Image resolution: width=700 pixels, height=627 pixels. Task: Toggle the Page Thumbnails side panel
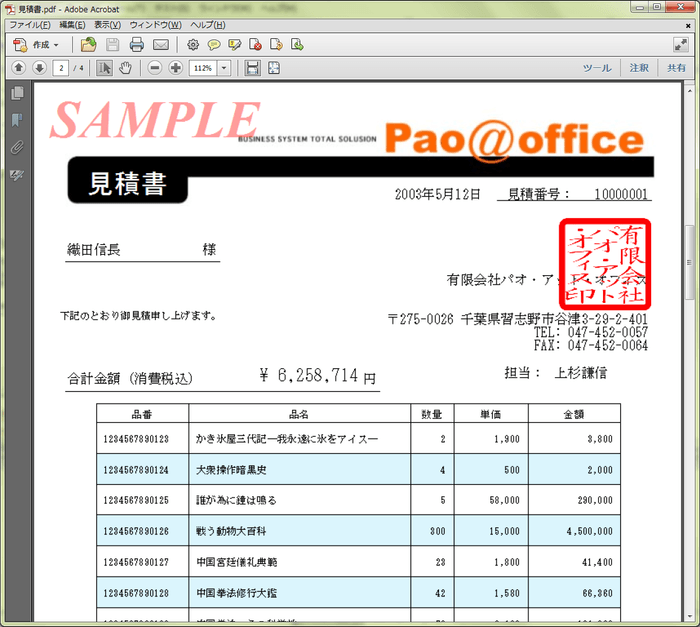click(x=16, y=93)
